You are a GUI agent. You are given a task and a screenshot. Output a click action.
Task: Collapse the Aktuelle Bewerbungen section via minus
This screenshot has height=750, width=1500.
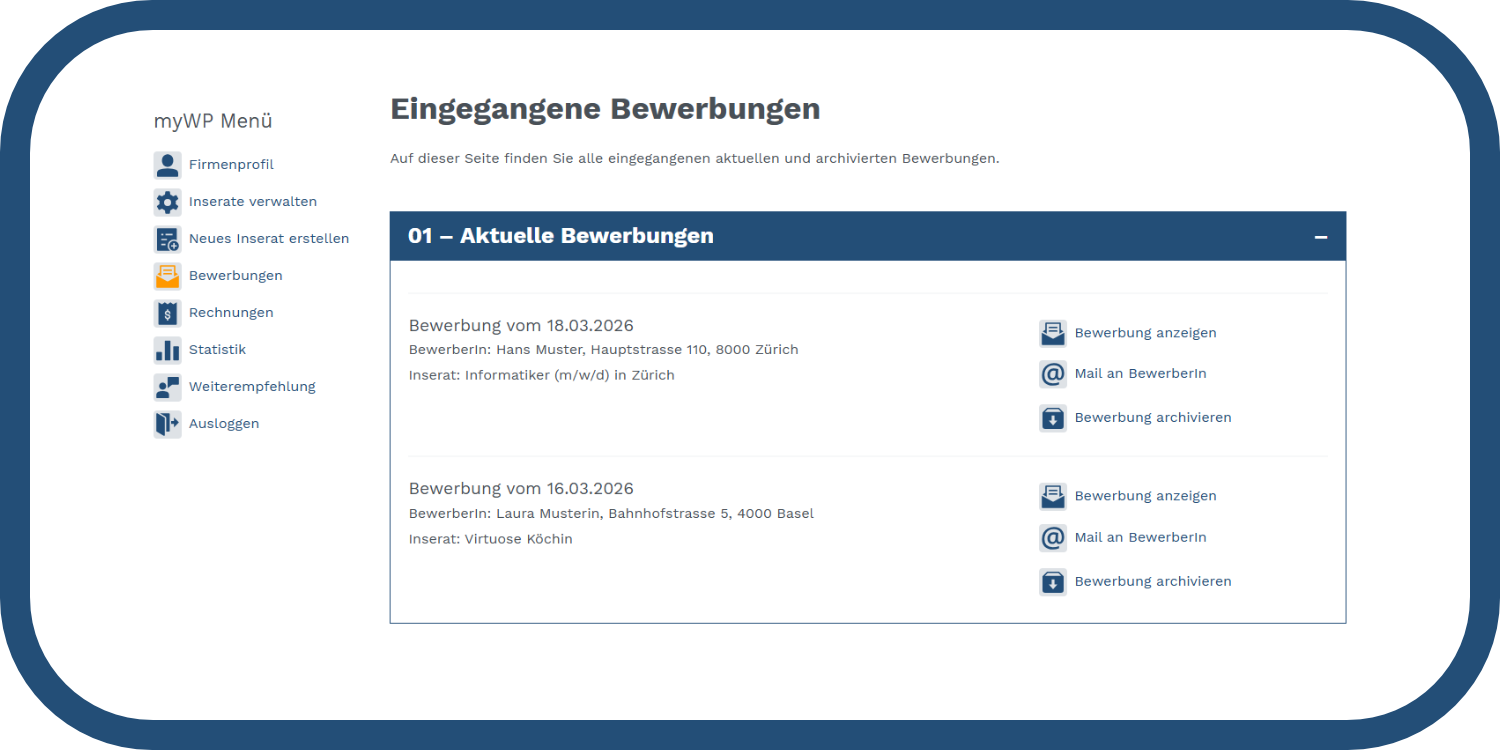(x=1320, y=237)
